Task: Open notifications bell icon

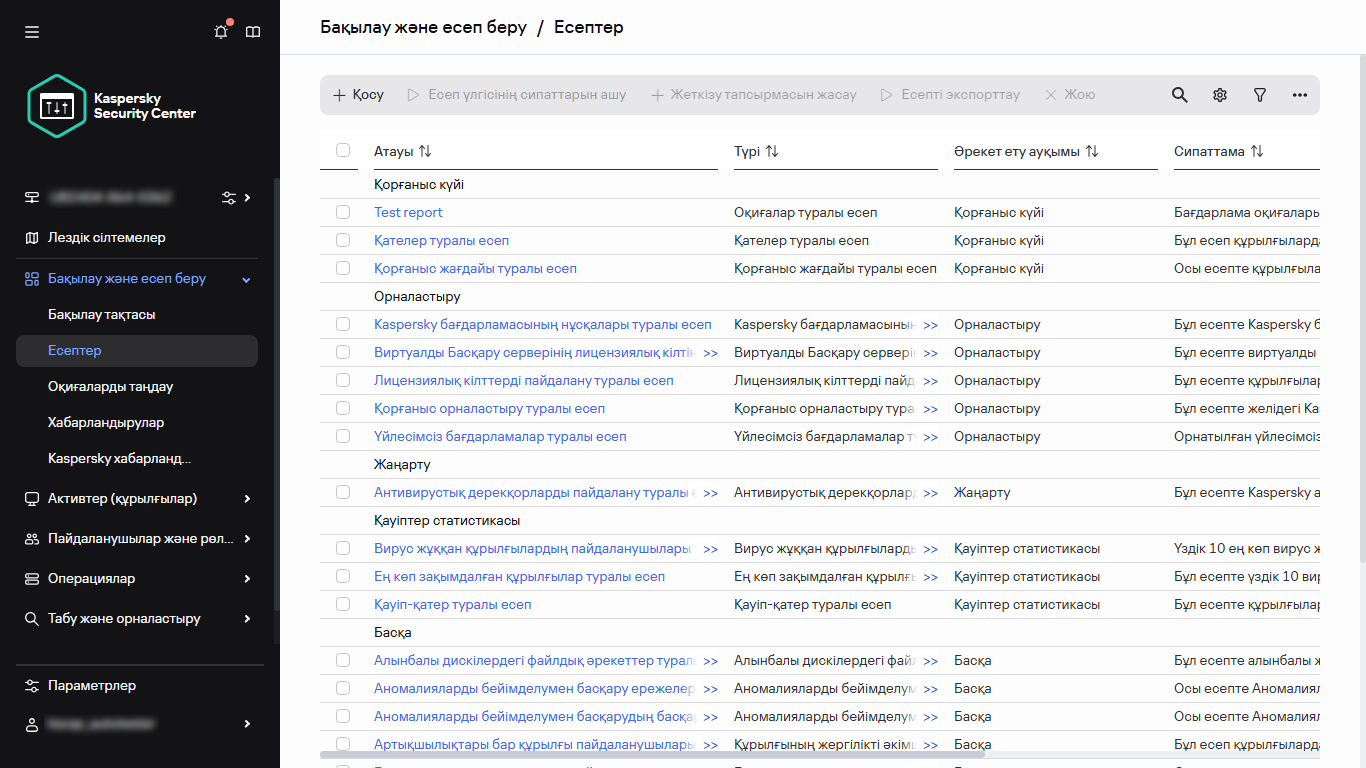Action: pyautogui.click(x=221, y=32)
